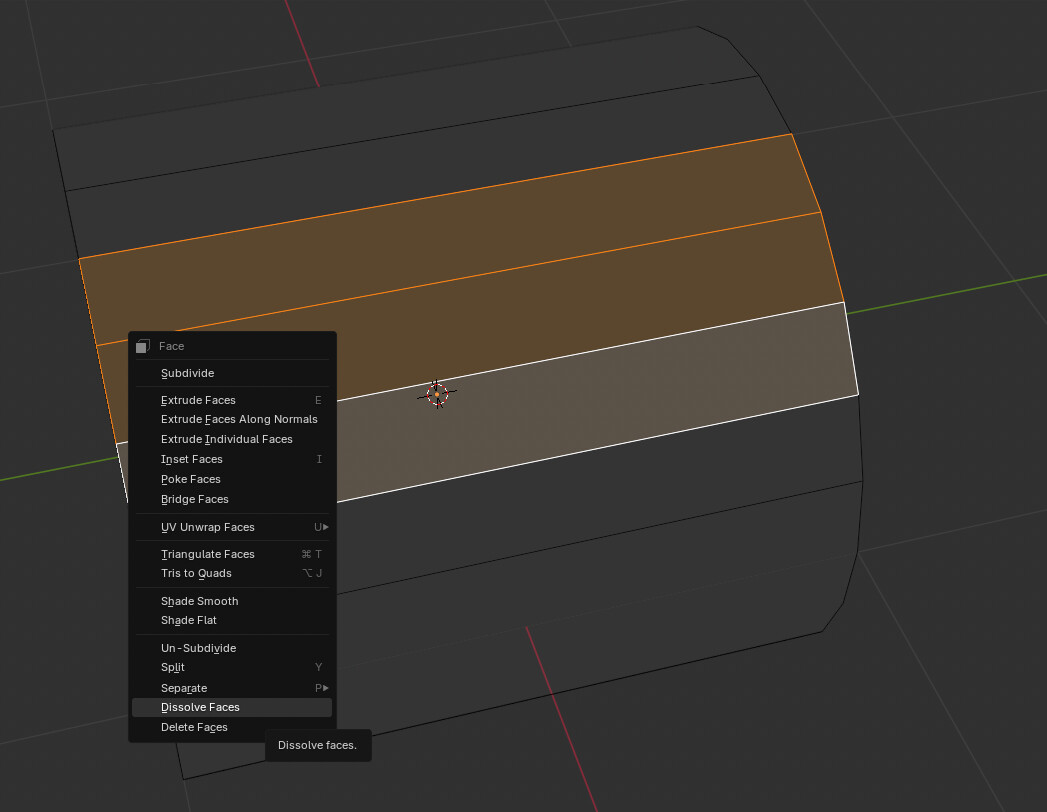Image resolution: width=1047 pixels, height=812 pixels.
Task: Choose Bridge Faces option
Action: coord(232,499)
